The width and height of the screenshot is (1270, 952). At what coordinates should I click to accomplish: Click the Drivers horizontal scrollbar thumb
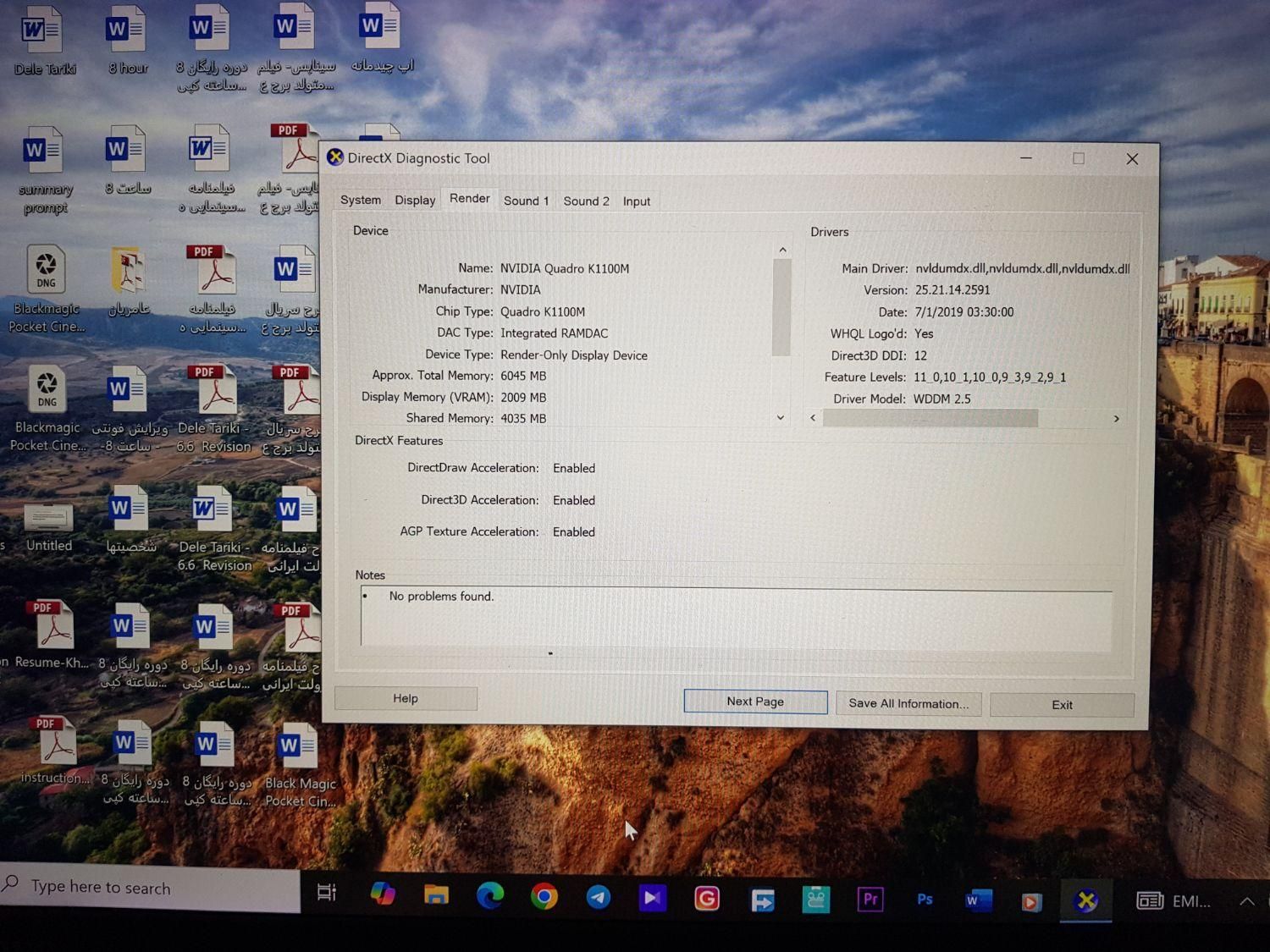pos(930,419)
